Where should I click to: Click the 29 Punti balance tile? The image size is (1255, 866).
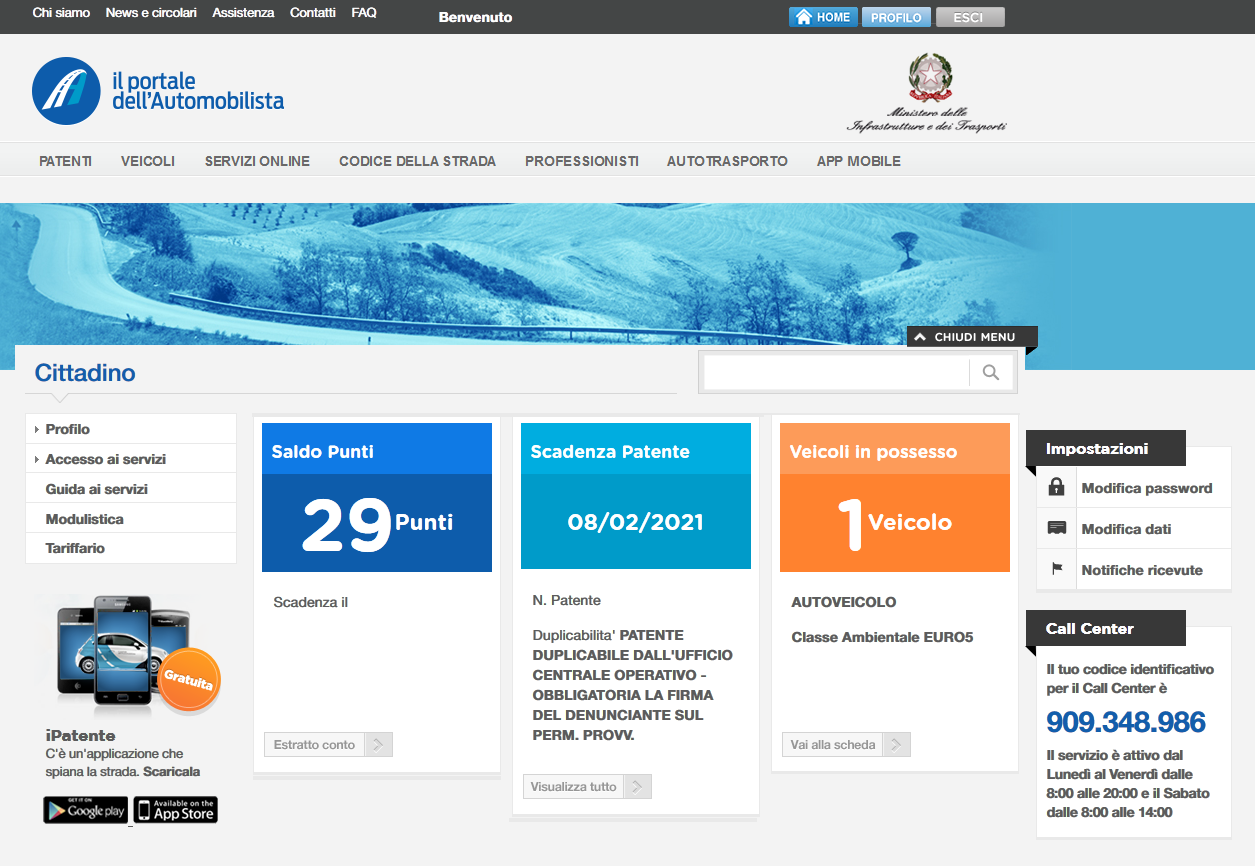(x=377, y=523)
